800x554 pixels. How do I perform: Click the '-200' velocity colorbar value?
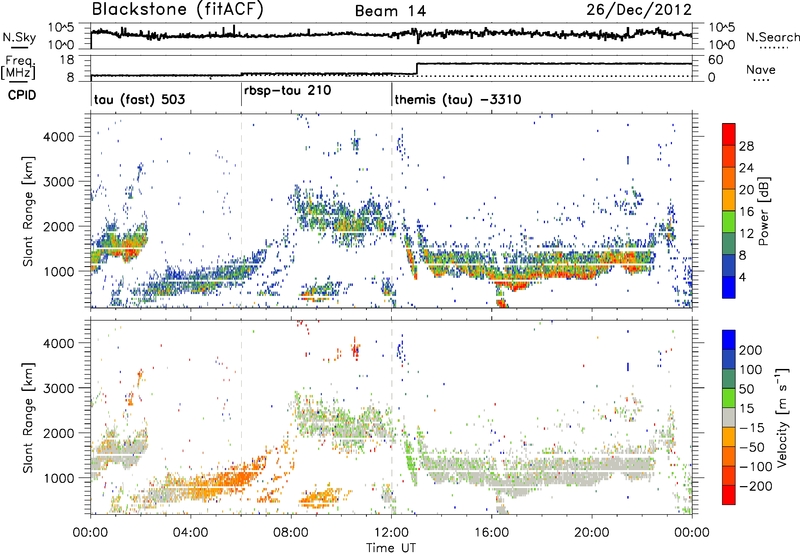(x=755, y=486)
